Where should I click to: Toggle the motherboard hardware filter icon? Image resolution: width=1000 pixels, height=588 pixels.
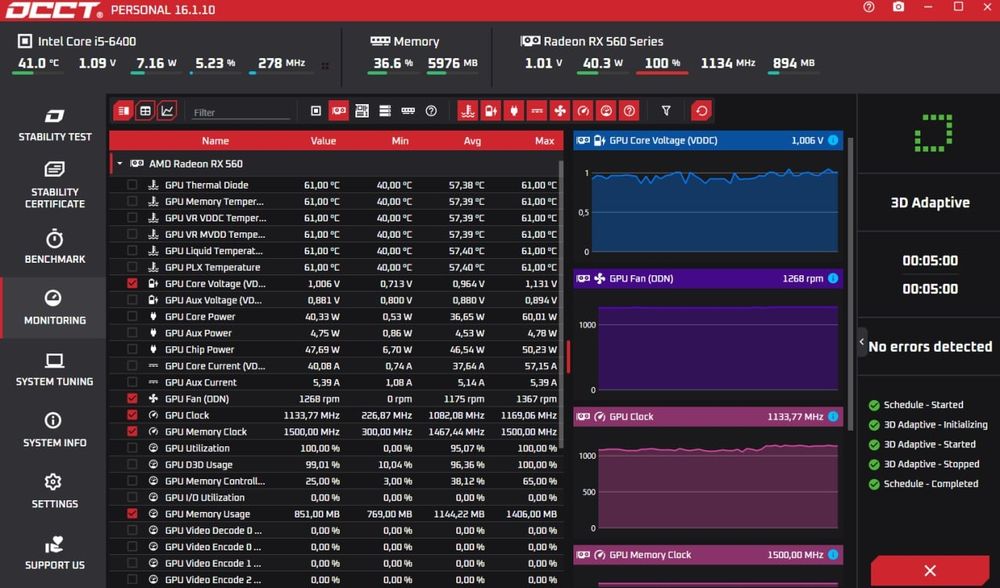click(362, 111)
